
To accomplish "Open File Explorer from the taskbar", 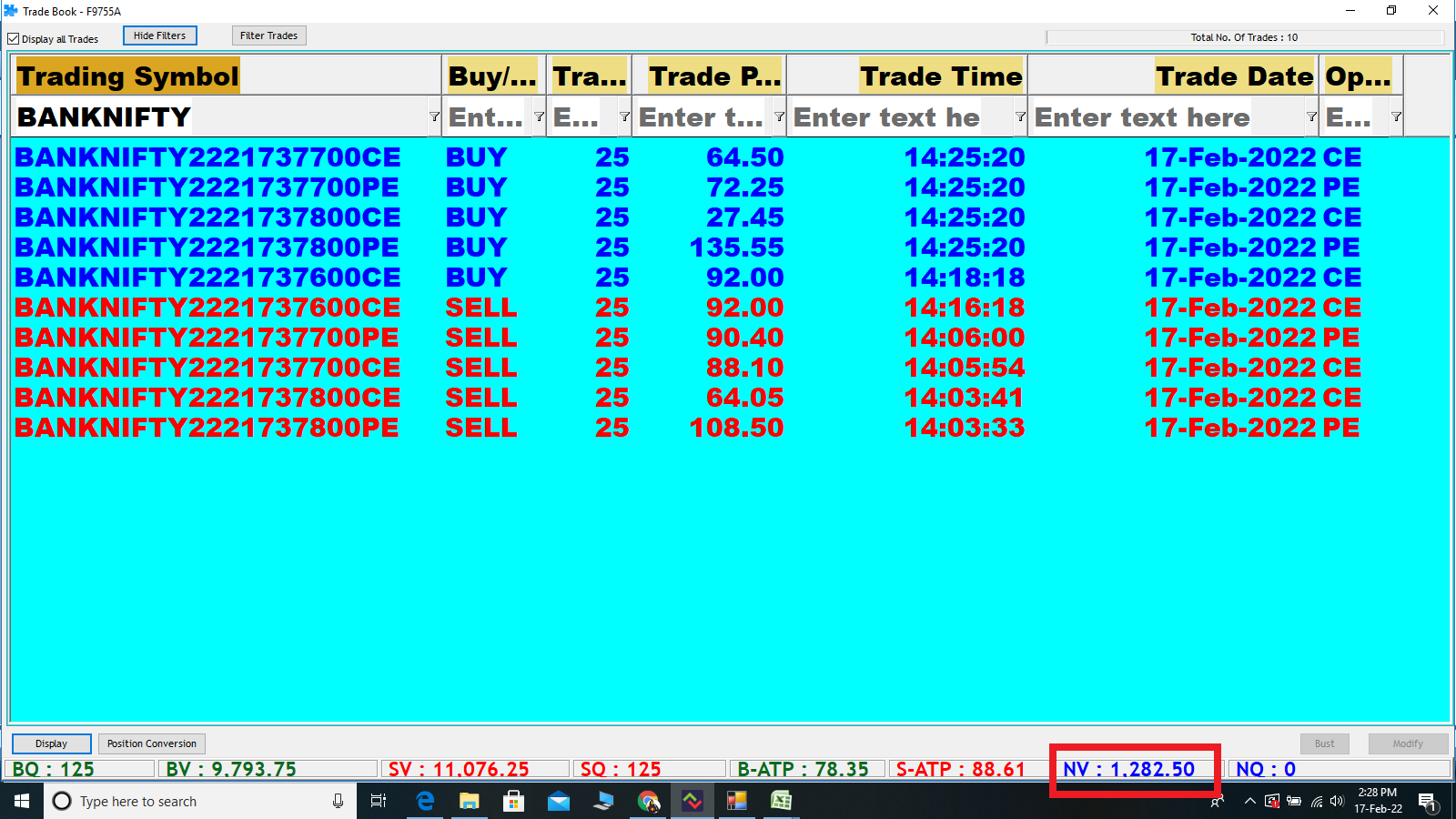I will [469, 801].
